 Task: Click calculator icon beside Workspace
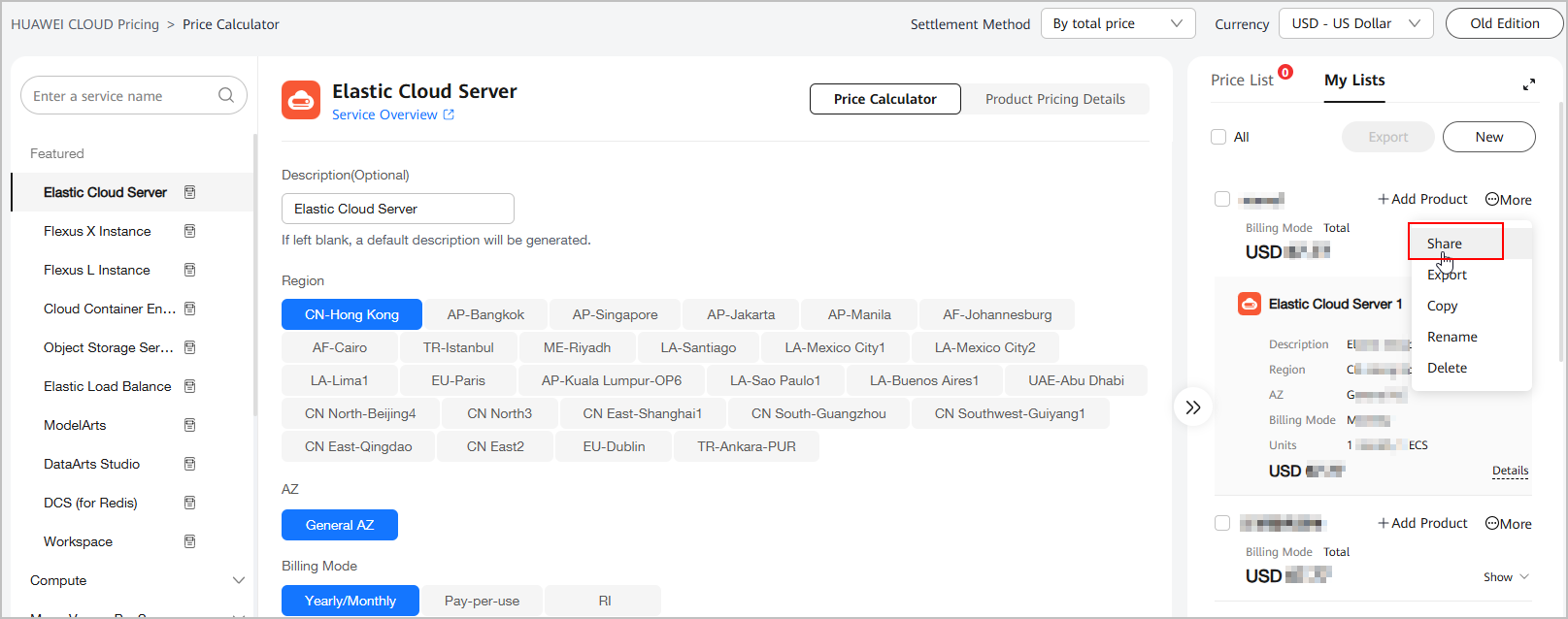[189, 541]
